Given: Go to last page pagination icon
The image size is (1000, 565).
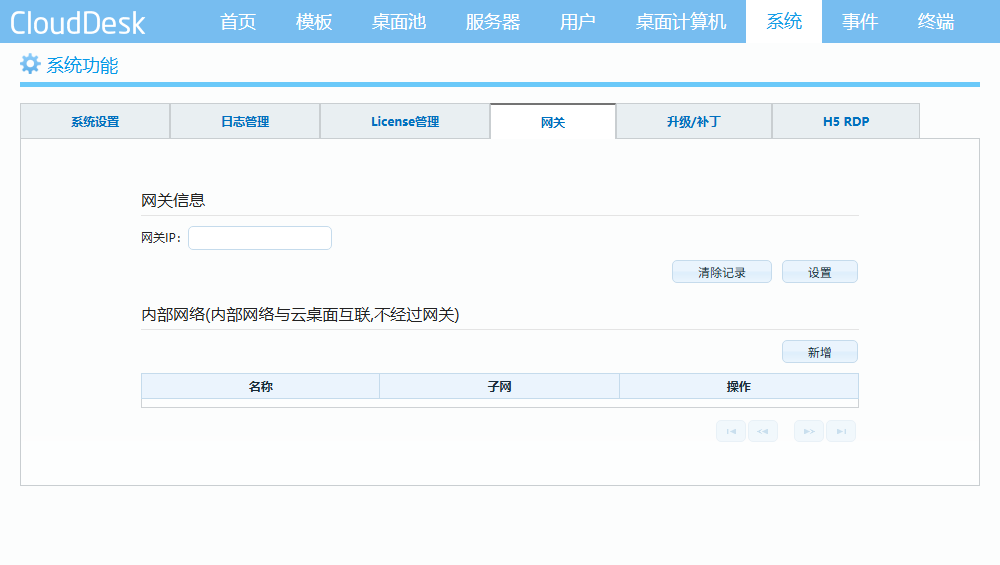Looking at the screenshot, I should tap(841, 431).
